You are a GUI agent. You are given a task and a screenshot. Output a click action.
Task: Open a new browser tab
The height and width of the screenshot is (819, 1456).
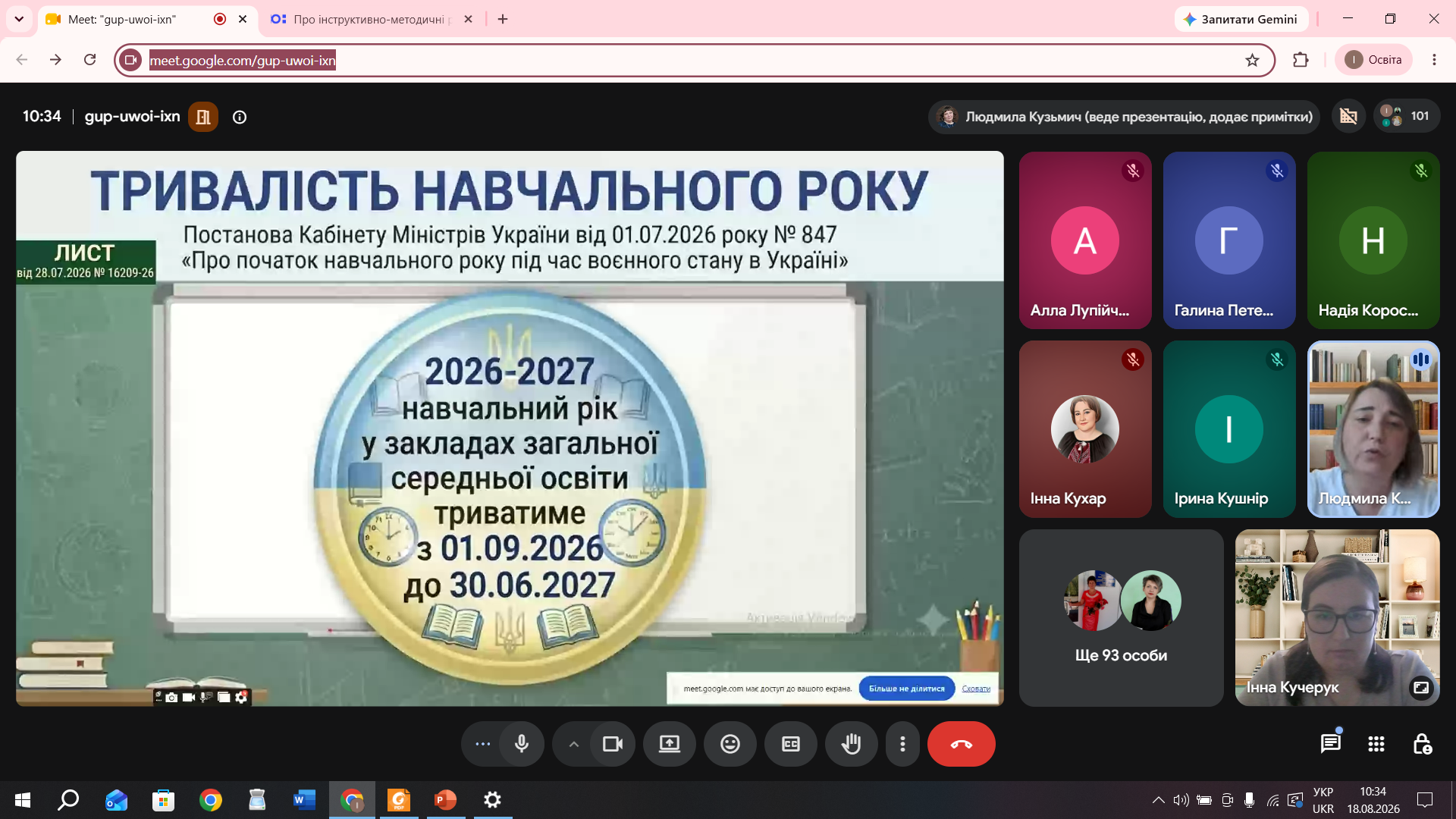tap(503, 19)
